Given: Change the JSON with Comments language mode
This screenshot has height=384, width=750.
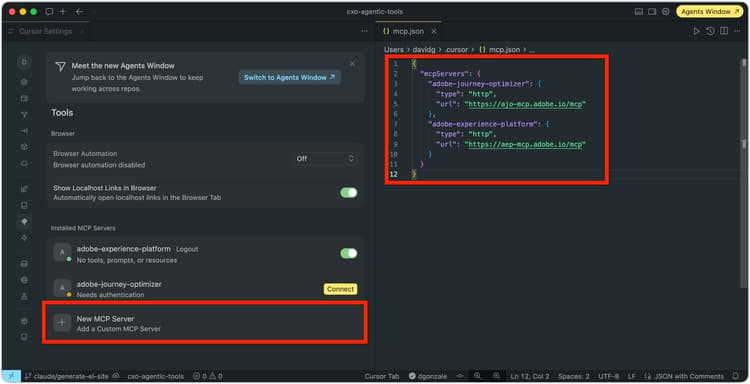Looking at the screenshot, I should click(689, 376).
